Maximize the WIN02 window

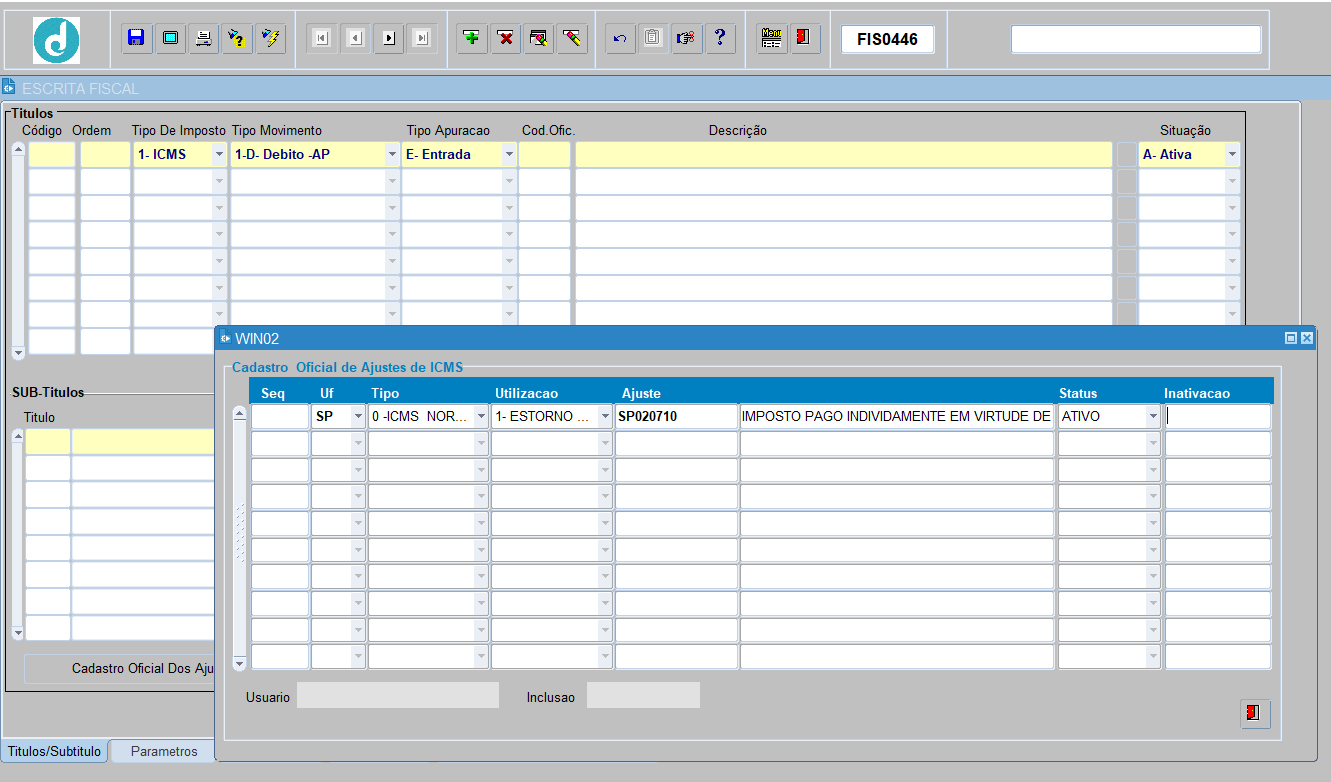point(1291,339)
